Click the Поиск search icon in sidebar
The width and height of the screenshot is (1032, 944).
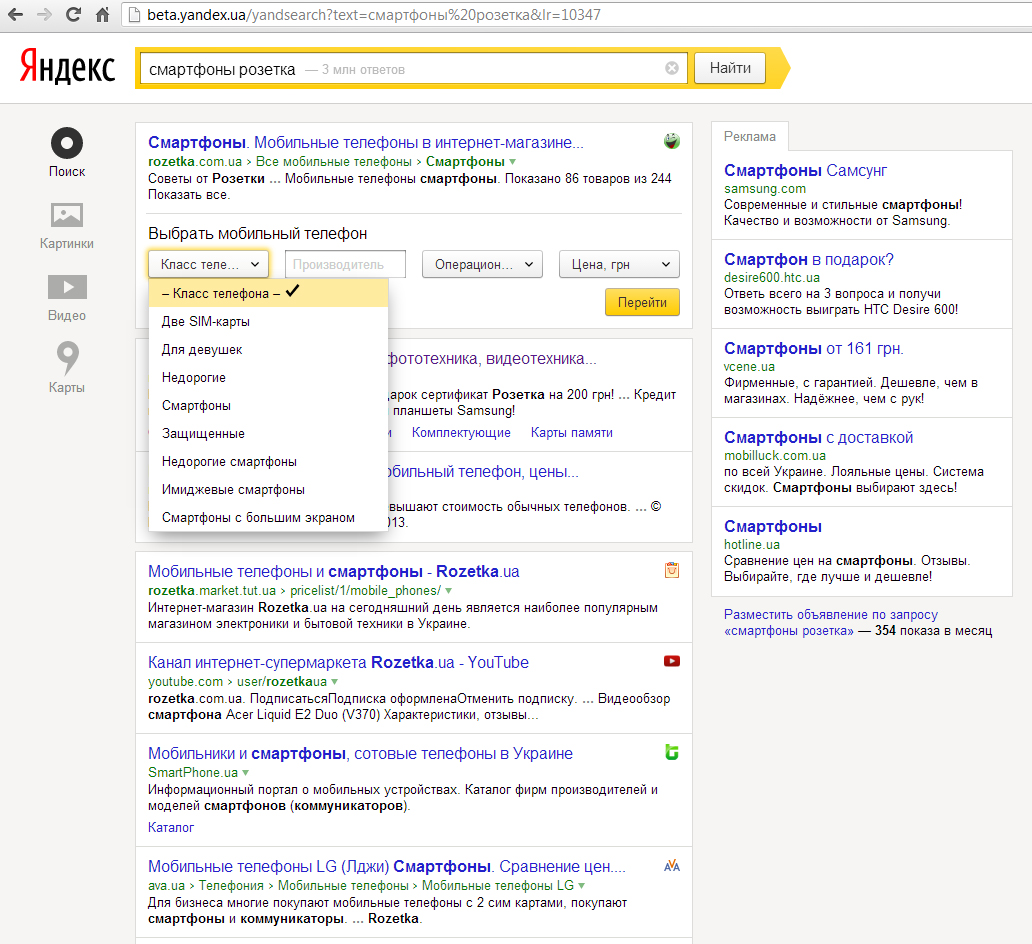coord(67,144)
